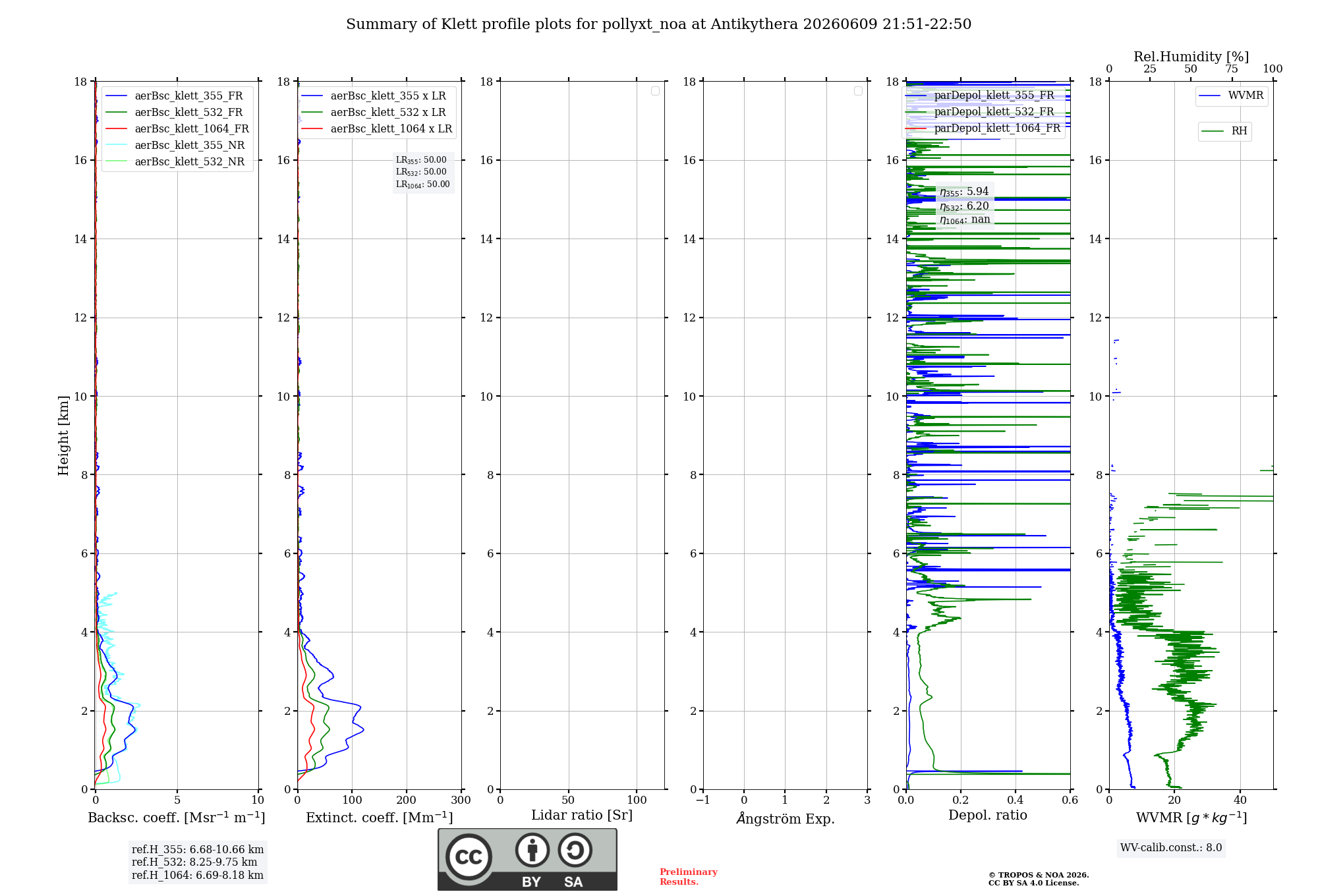The height and width of the screenshot is (896, 1318).
Task: Click ref.H_1064: 6.69-8.18 km text
Action: [198, 876]
